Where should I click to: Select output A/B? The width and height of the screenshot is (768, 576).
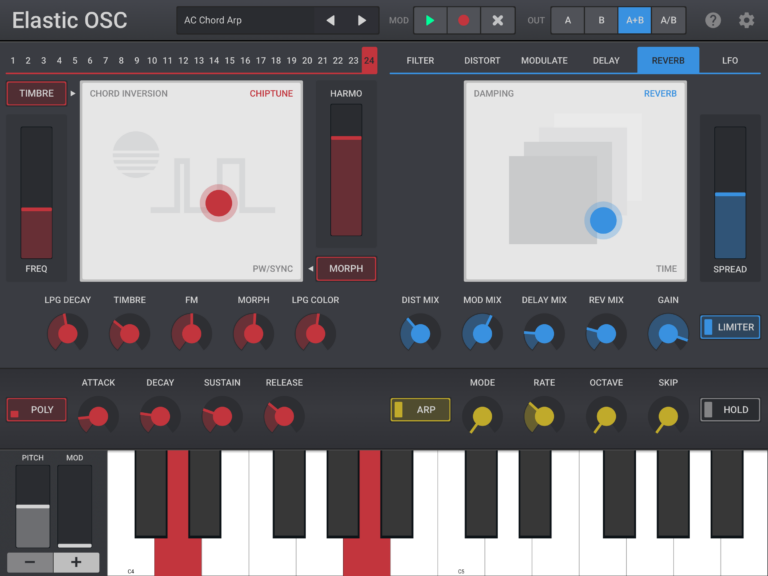668,20
